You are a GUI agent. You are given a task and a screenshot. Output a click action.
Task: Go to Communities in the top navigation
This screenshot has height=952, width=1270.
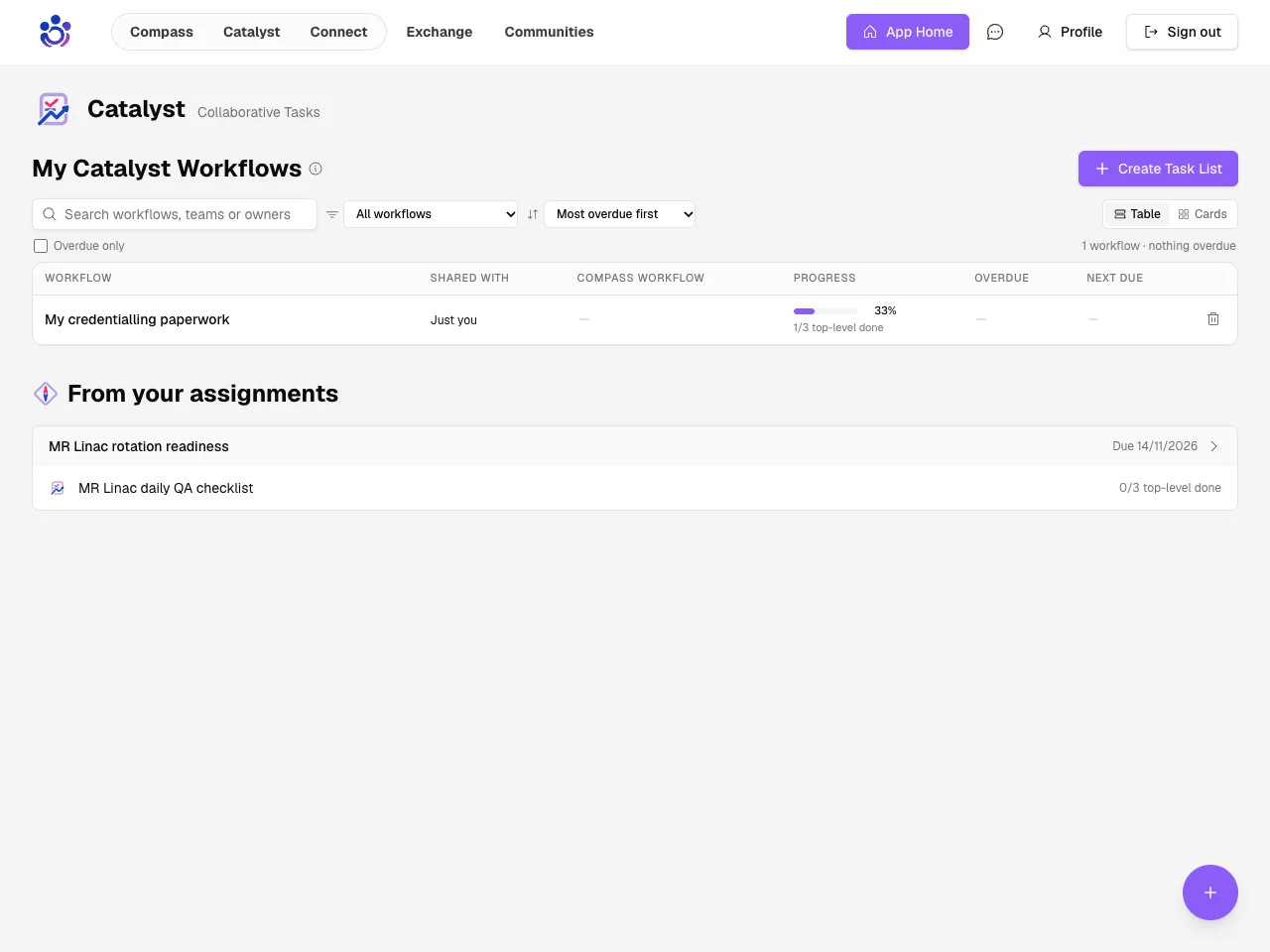(x=549, y=32)
